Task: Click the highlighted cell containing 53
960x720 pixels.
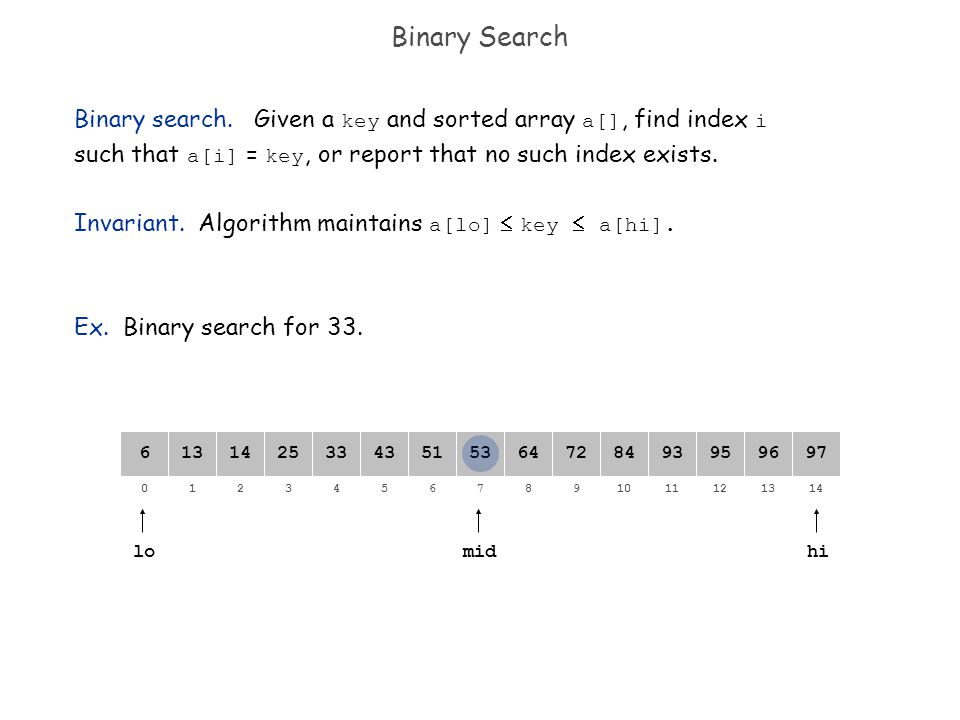Action: coord(480,454)
